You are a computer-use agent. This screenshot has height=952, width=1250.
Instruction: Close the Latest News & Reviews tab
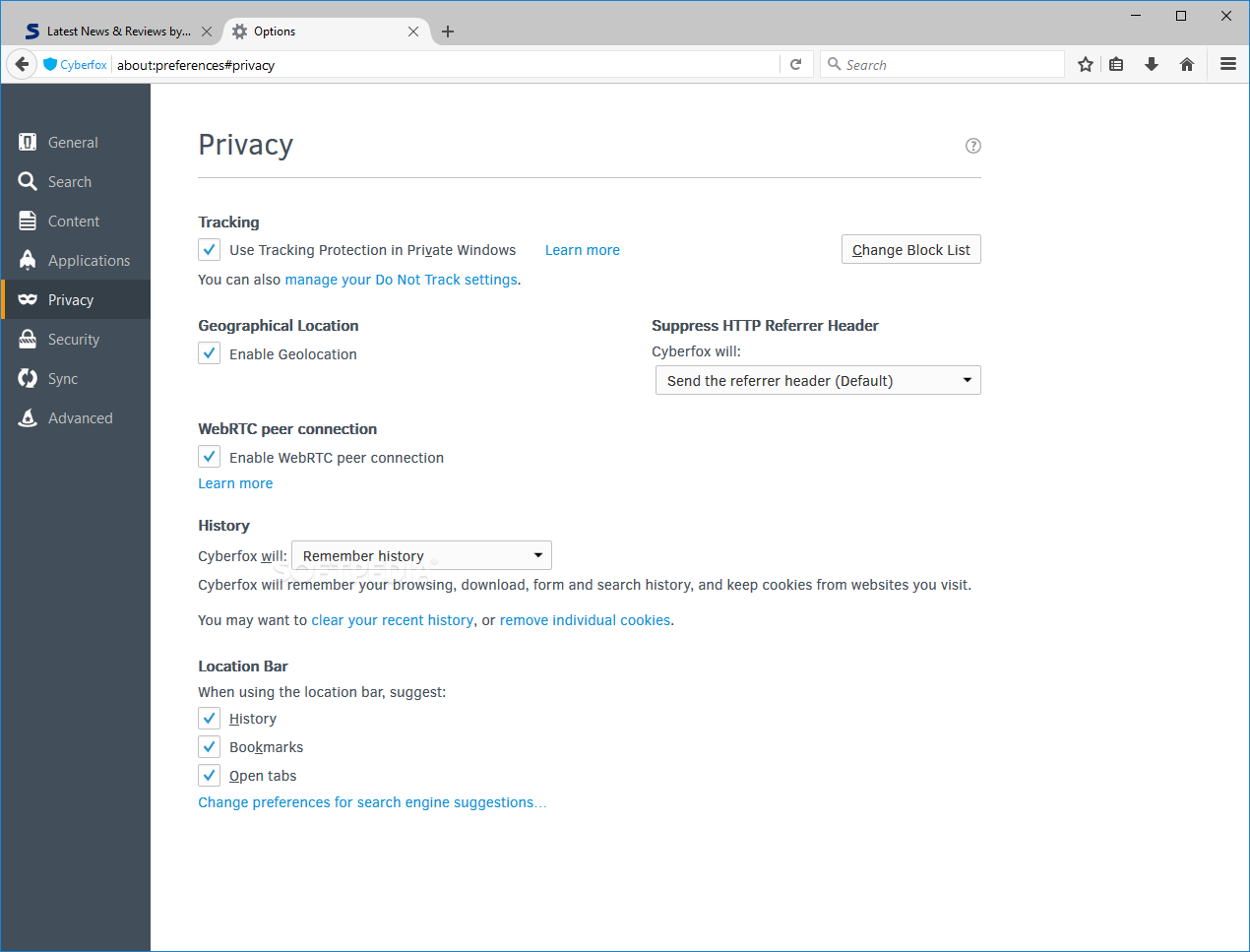pos(207,32)
